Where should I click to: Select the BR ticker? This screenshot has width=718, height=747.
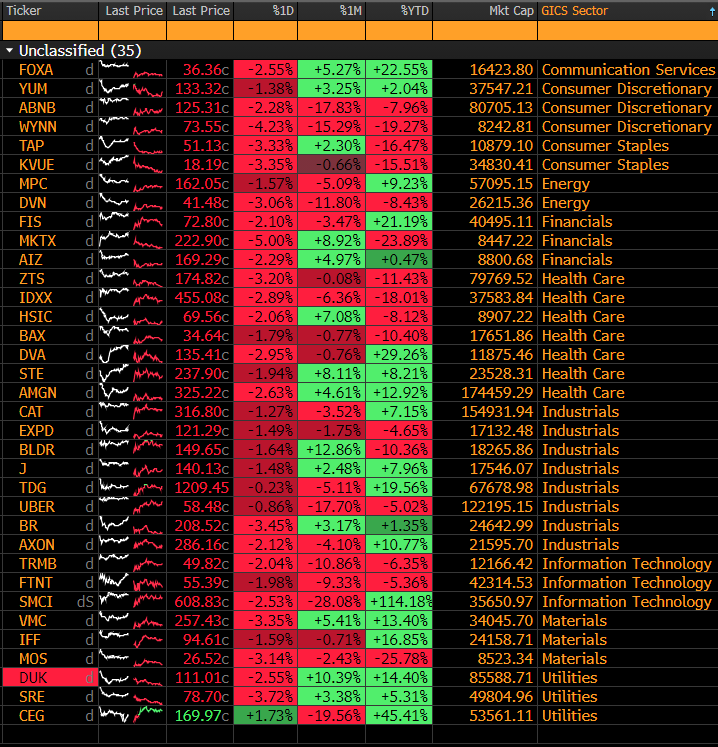(x=29, y=525)
